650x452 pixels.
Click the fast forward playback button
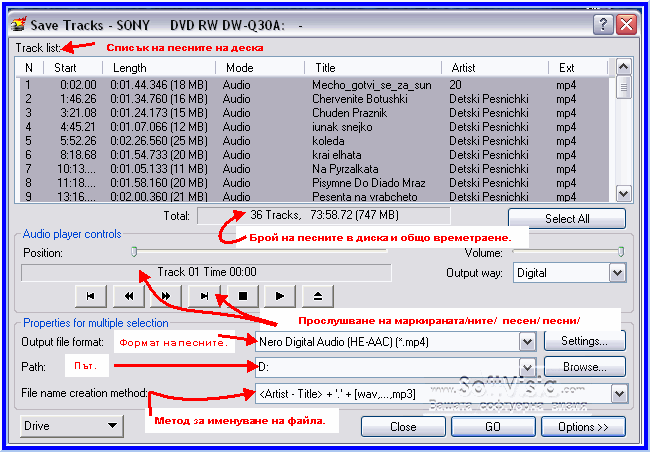(x=166, y=296)
